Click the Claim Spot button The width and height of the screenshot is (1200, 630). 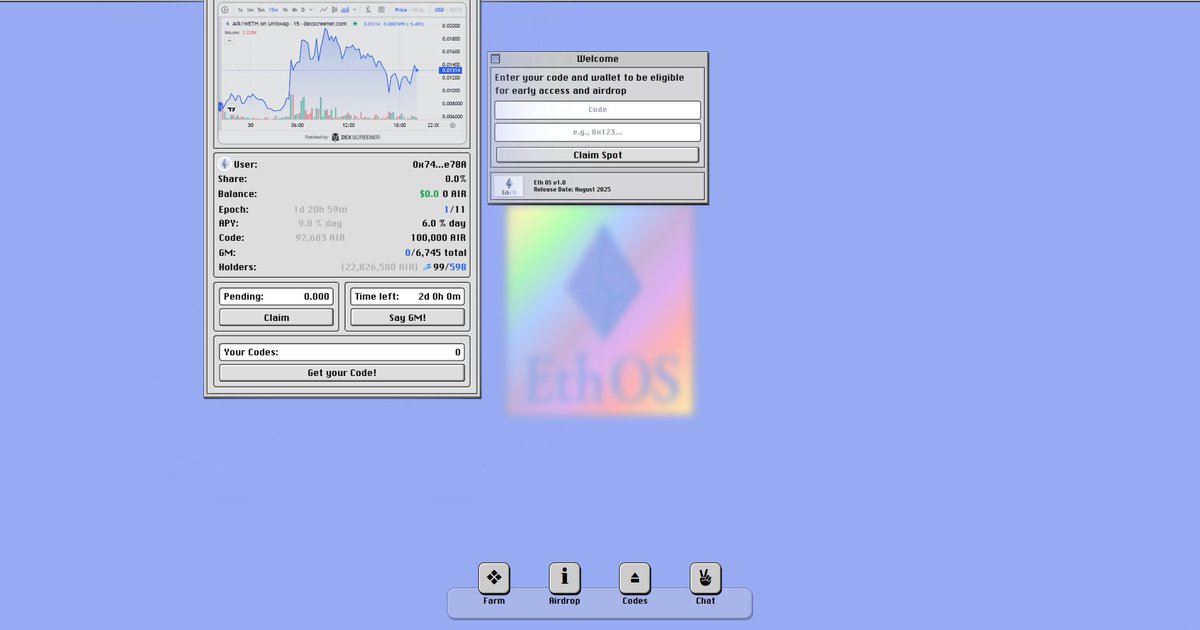pos(598,155)
